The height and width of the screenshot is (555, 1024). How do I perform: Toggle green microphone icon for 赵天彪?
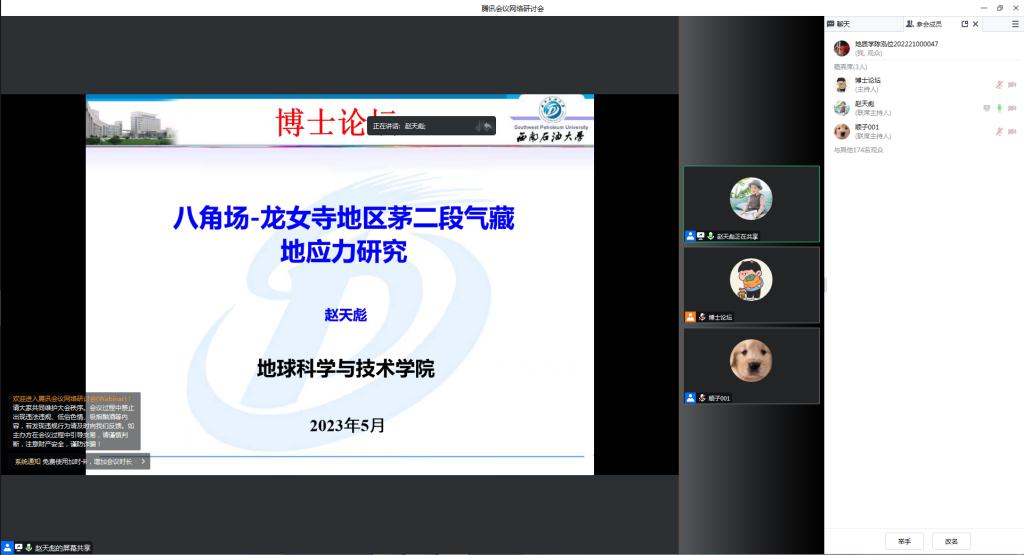pyautogui.click(x=999, y=108)
